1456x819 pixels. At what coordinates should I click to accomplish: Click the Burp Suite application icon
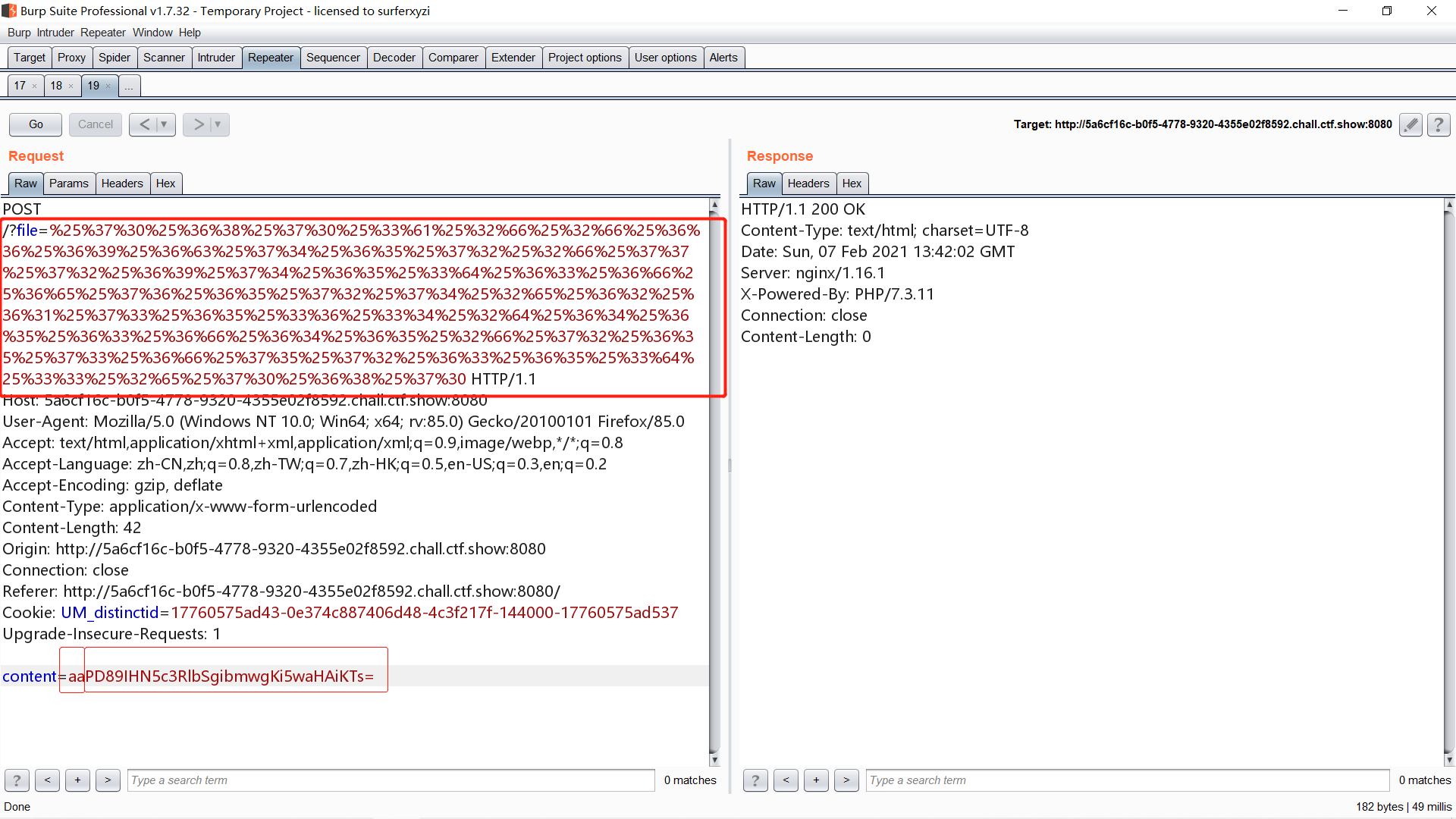(x=9, y=11)
